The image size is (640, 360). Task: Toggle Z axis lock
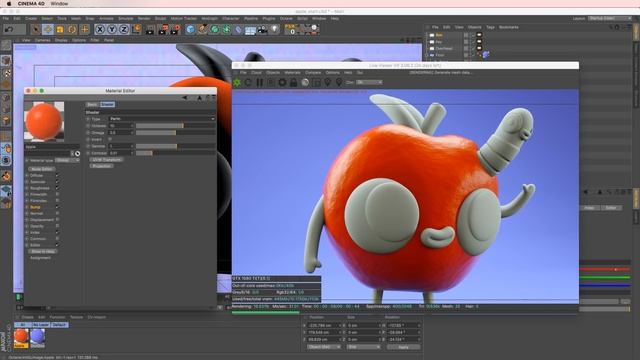coord(124,29)
